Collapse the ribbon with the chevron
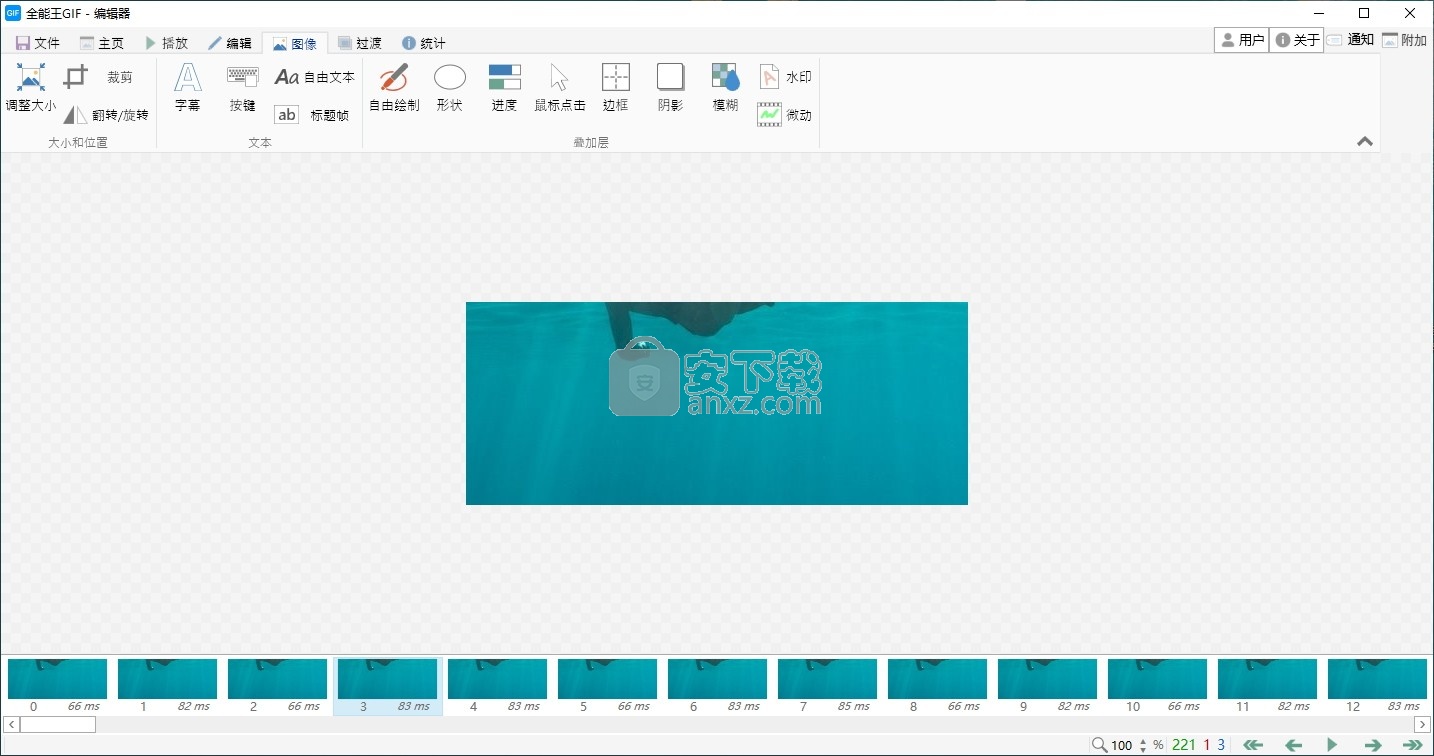Viewport: 1434px width, 756px height. 1365,142
